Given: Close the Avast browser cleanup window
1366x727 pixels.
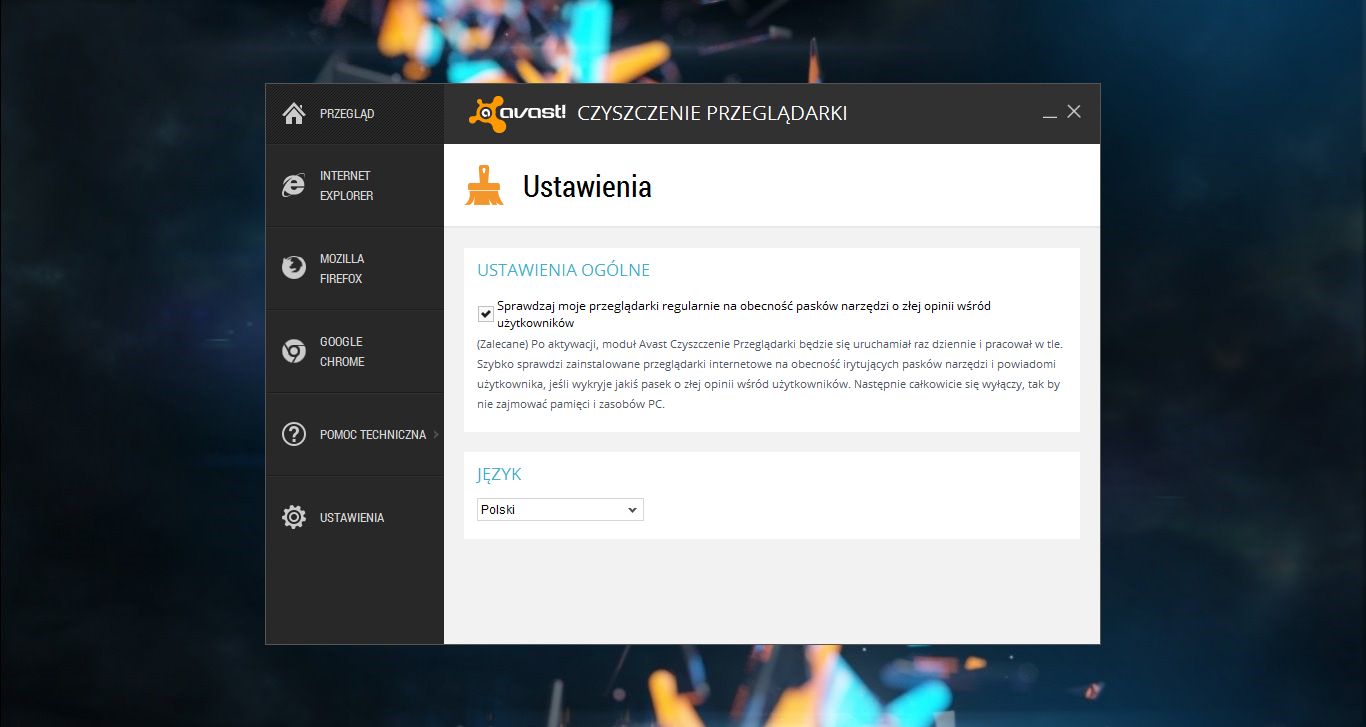Looking at the screenshot, I should point(1074,112).
